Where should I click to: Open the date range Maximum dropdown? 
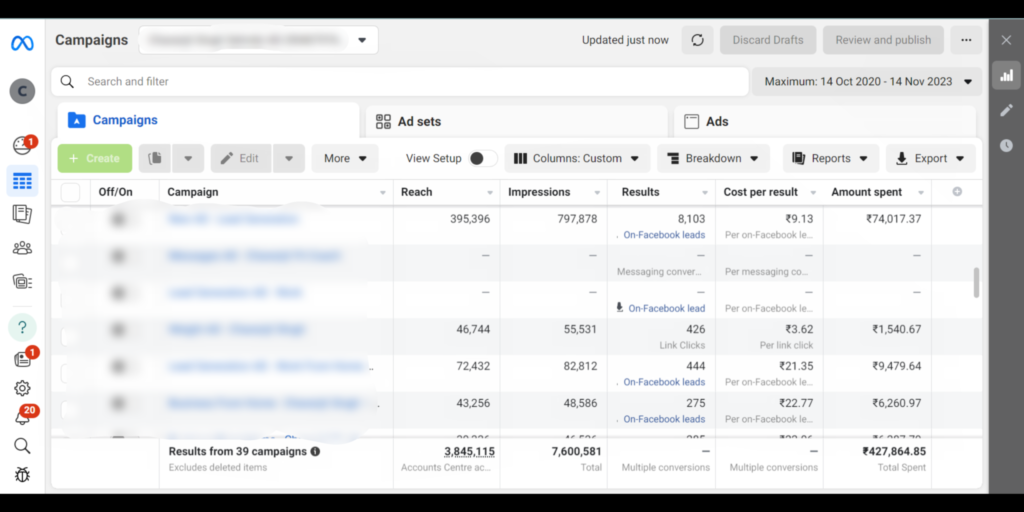point(867,81)
